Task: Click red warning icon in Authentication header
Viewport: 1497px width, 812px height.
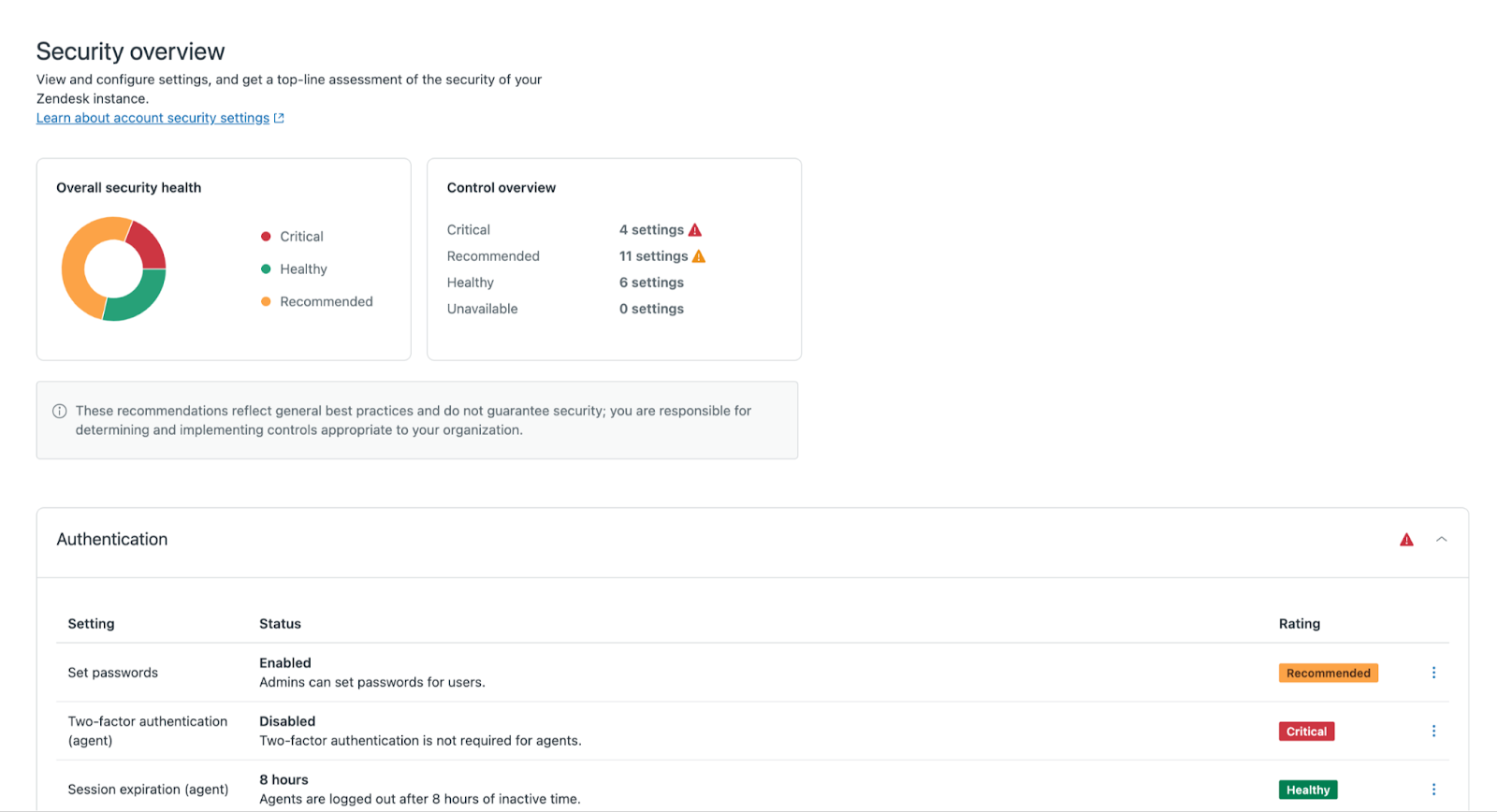Action: pos(1406,540)
